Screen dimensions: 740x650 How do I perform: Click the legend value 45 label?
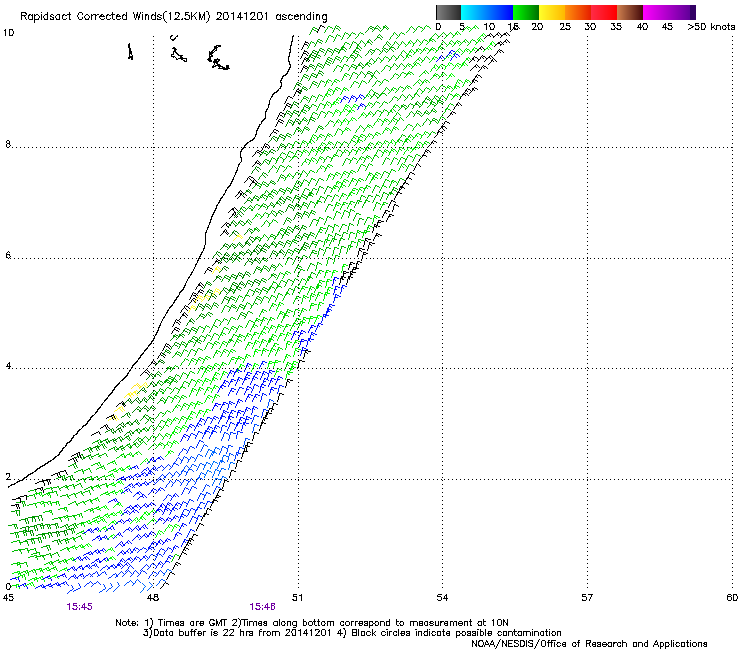(x=667, y=27)
